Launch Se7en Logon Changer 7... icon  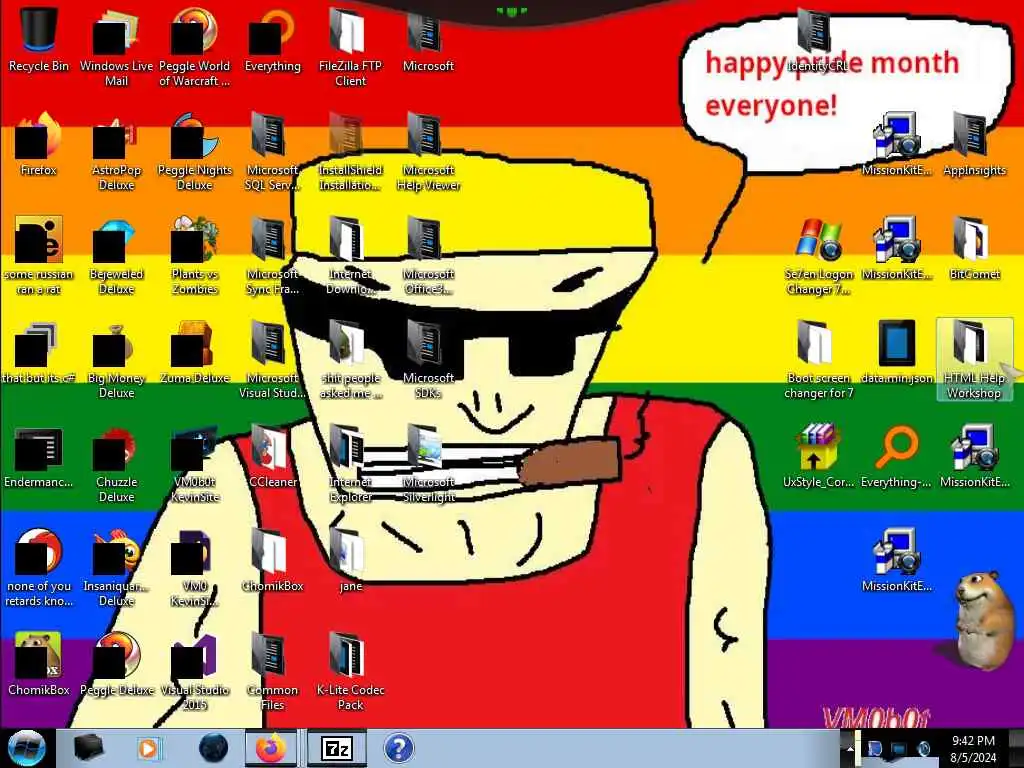[x=818, y=256]
